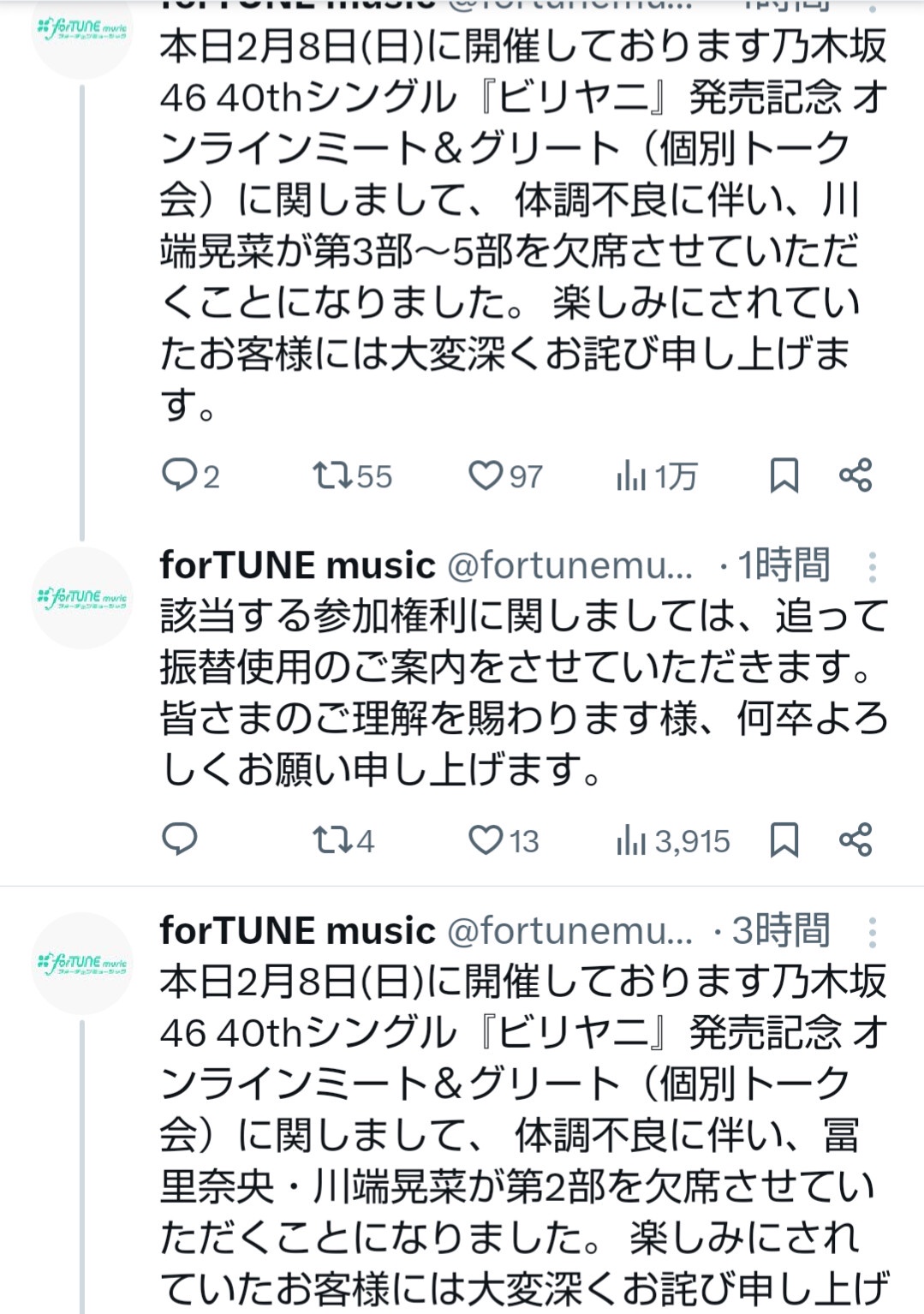Share the tweet with 97 likes
Screen dimensions: 924x1314
tap(855, 475)
